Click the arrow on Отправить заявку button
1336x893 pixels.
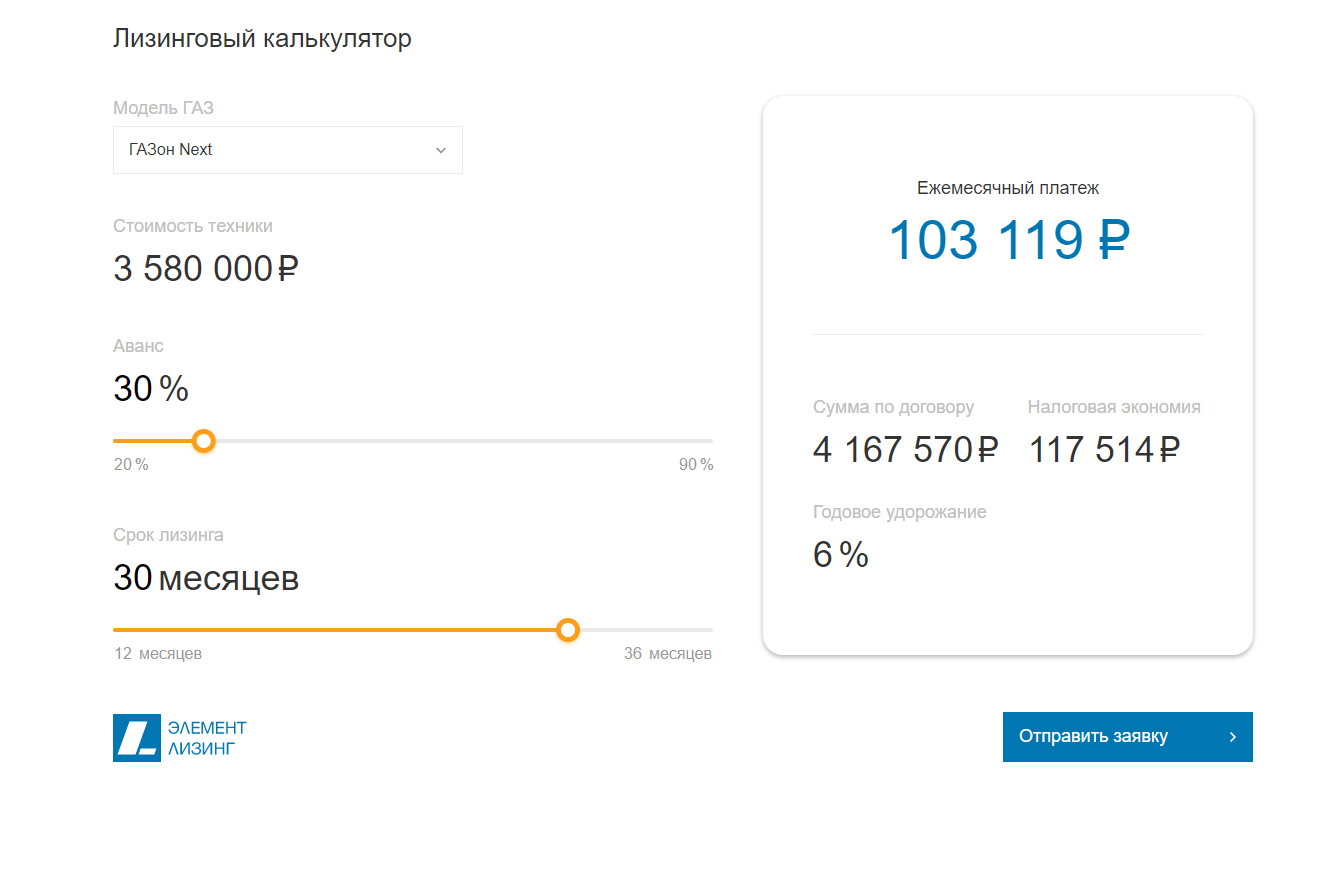click(1233, 737)
